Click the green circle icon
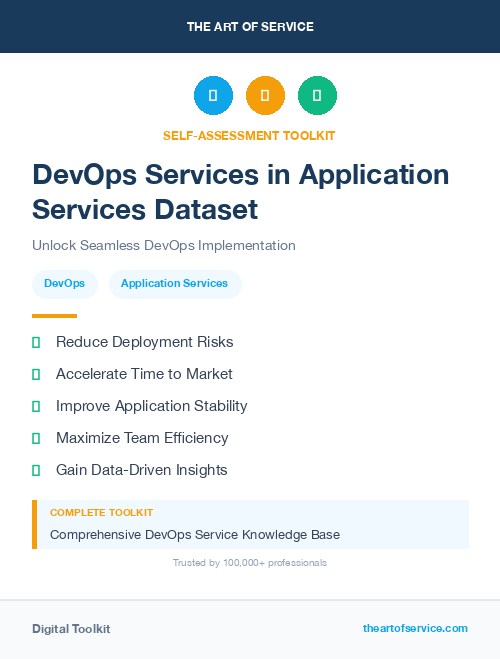The height and width of the screenshot is (659, 500). 317,95
